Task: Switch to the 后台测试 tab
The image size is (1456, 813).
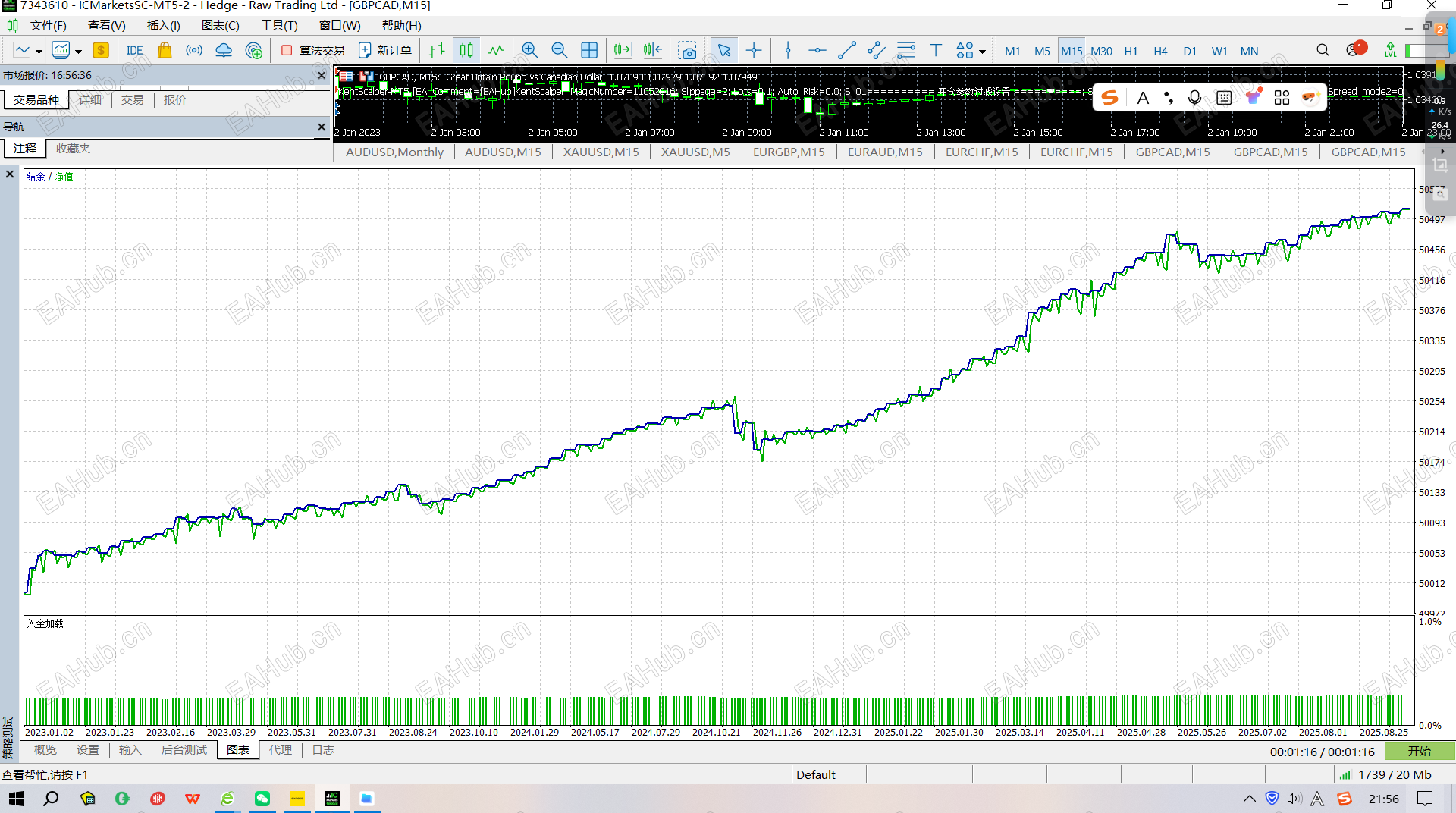Action: tap(184, 750)
